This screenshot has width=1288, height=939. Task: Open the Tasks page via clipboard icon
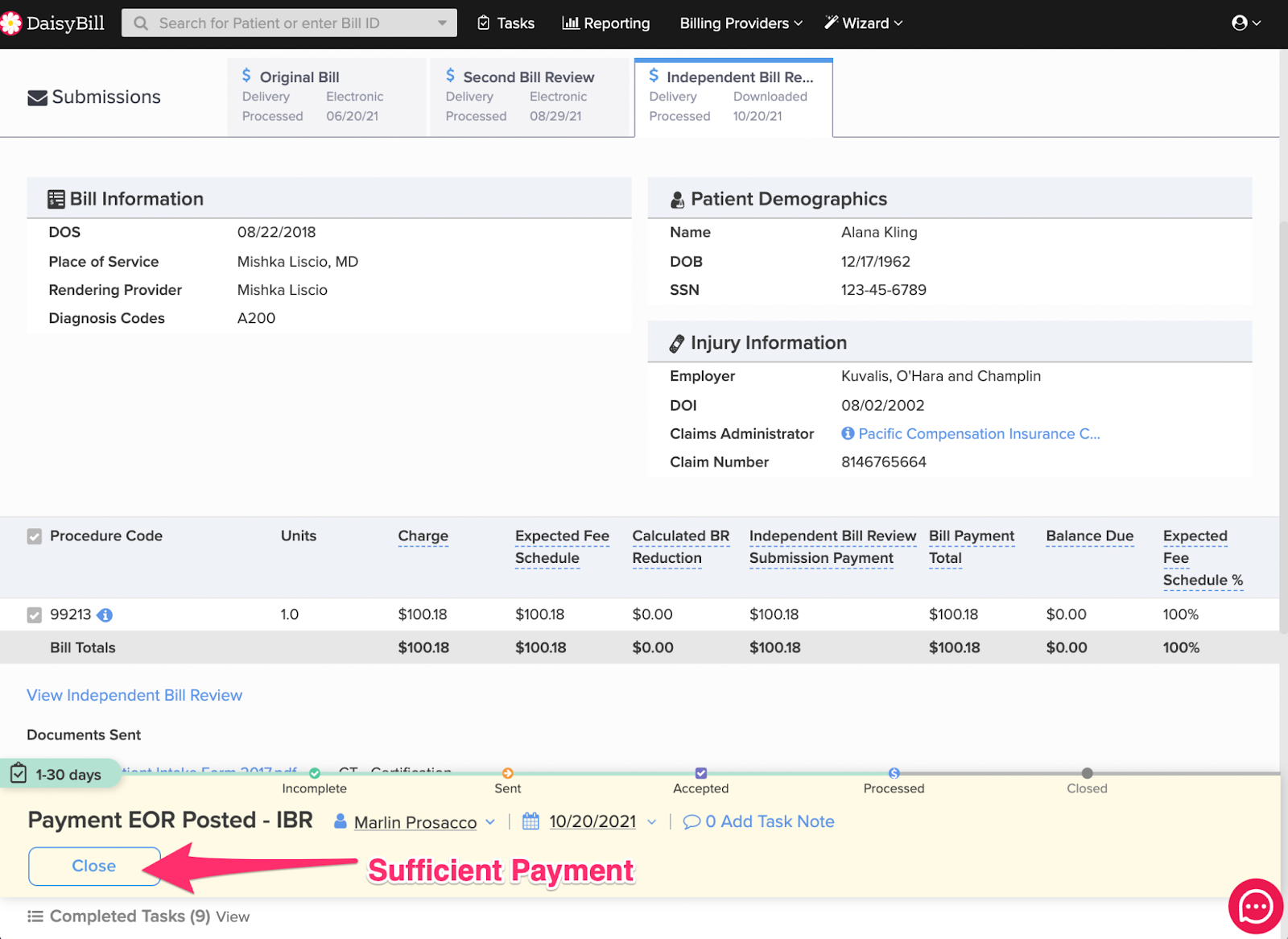coord(482,23)
